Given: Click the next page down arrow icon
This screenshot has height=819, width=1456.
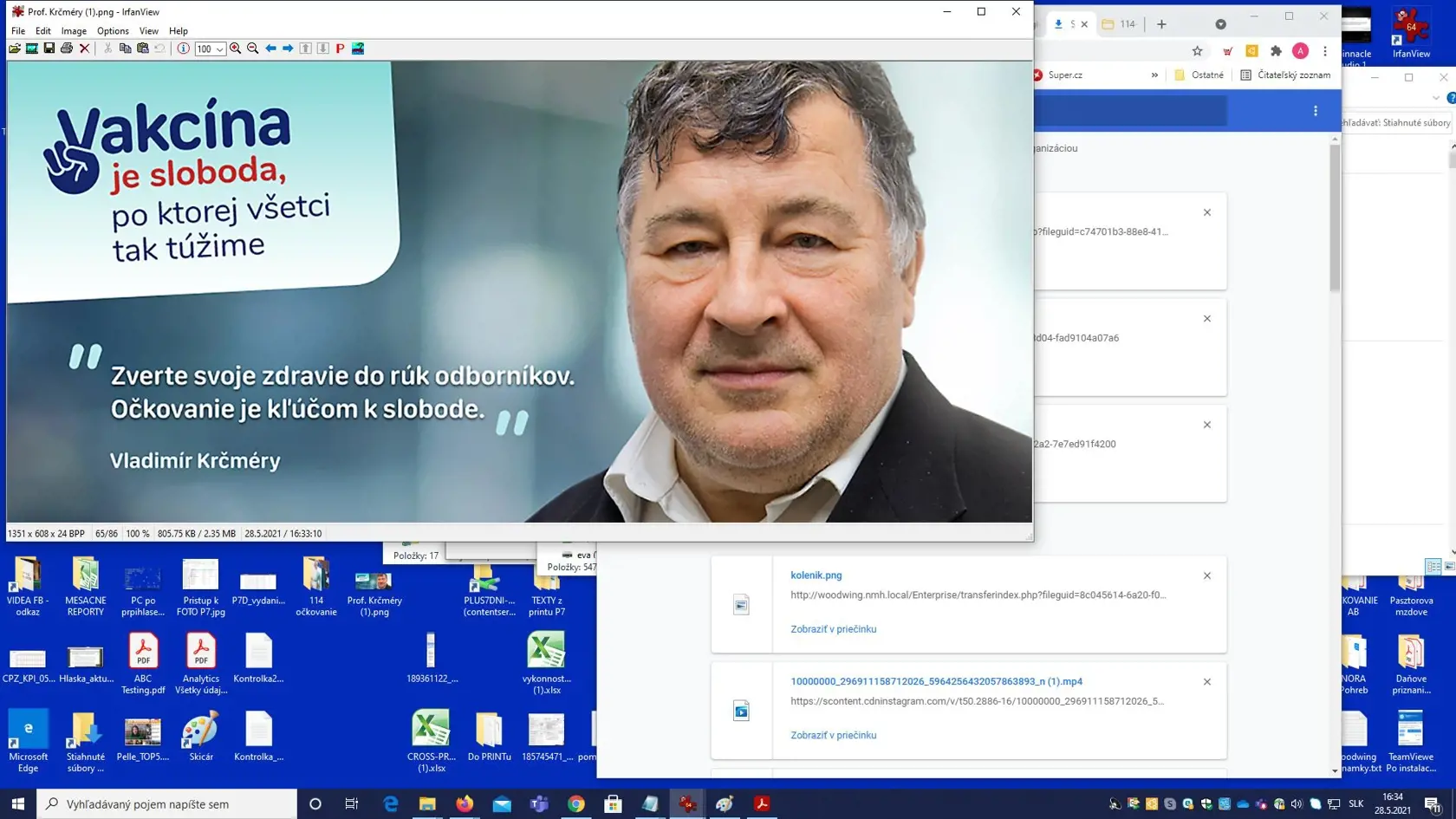Looking at the screenshot, I should [322, 49].
